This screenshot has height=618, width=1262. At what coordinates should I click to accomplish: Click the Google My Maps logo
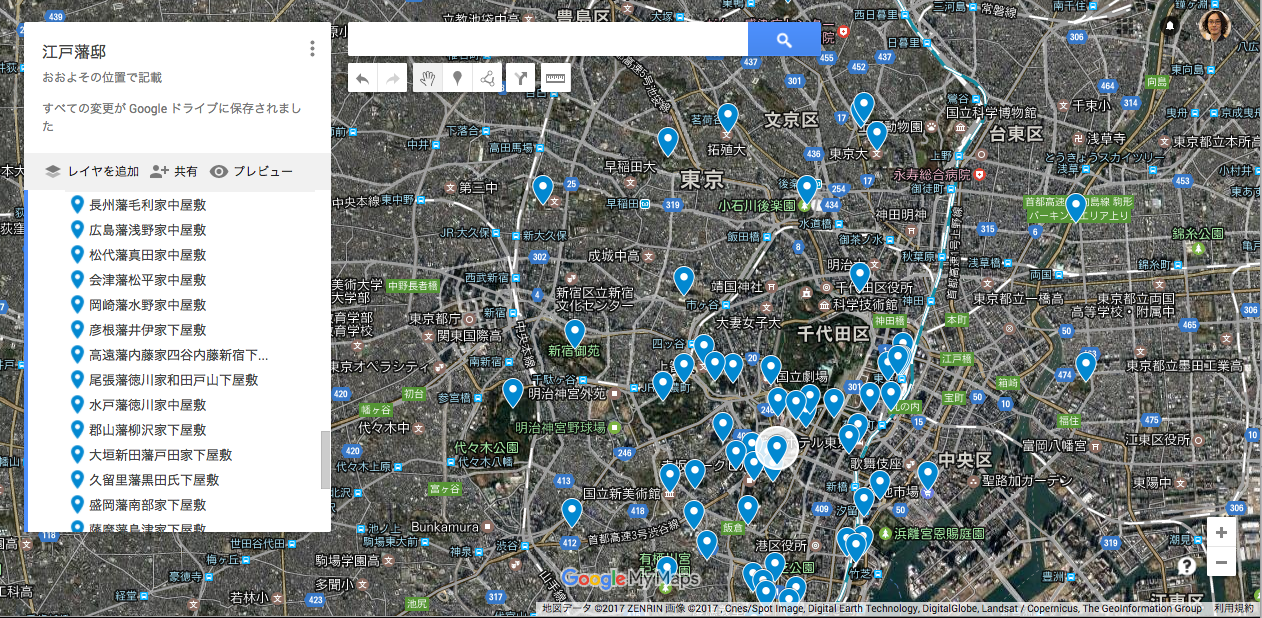tap(630, 578)
